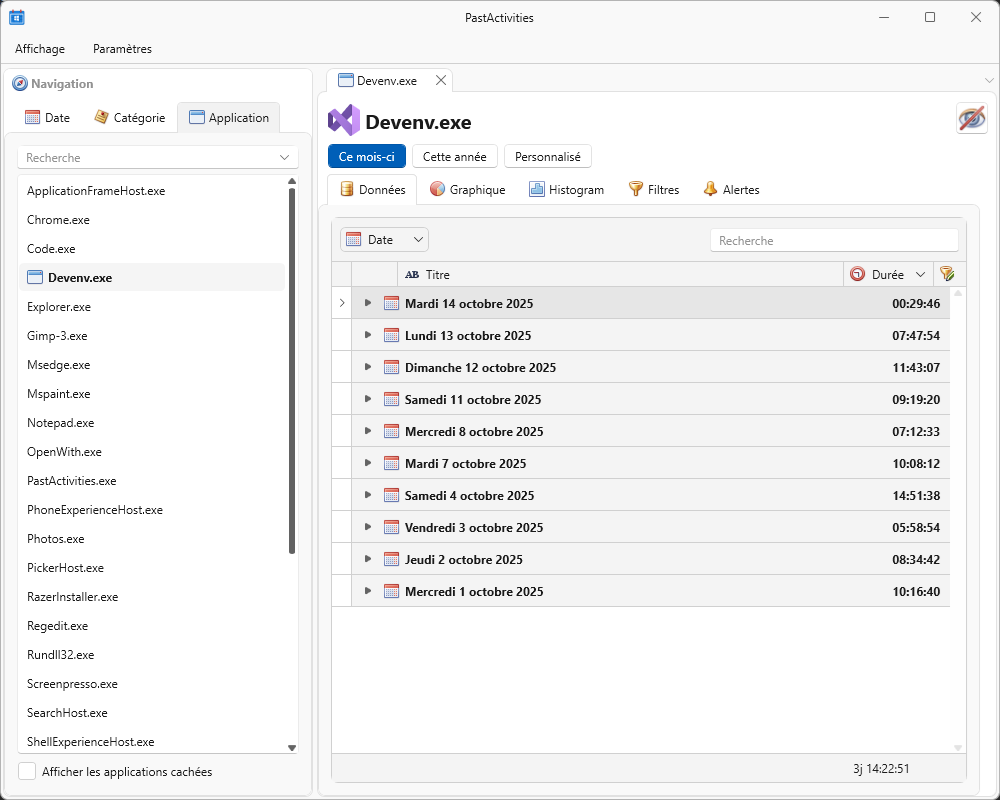Open the Date grouping dropdown
Screen dimensions: 1000x800
click(384, 240)
